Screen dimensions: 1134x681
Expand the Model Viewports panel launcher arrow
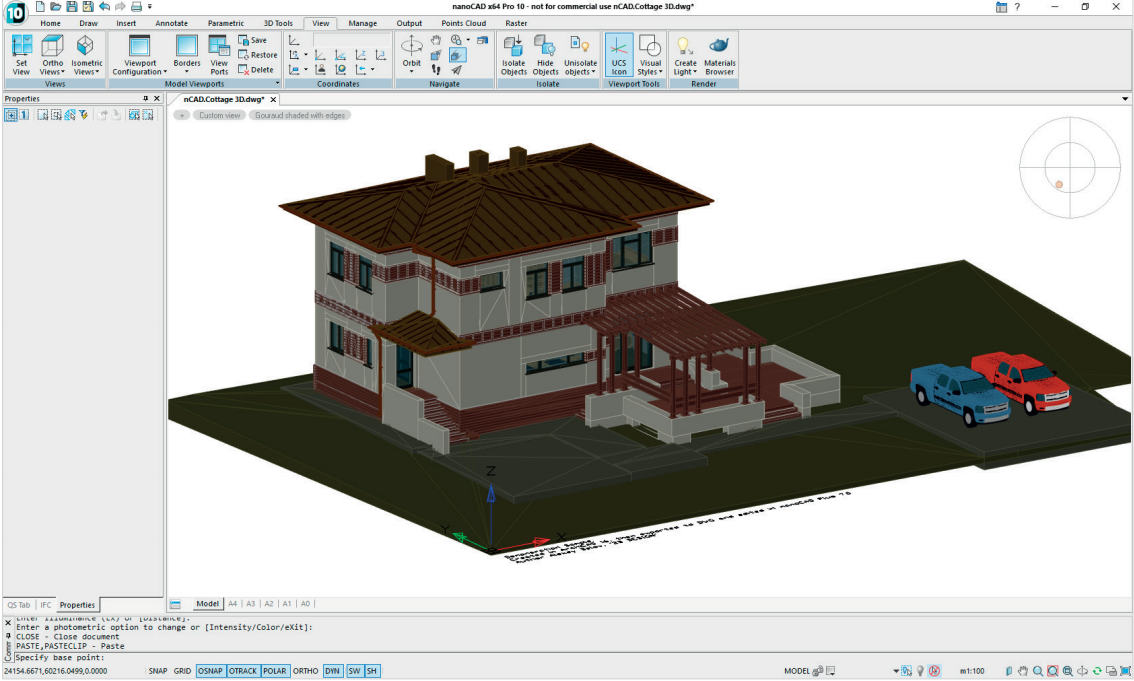click(277, 83)
